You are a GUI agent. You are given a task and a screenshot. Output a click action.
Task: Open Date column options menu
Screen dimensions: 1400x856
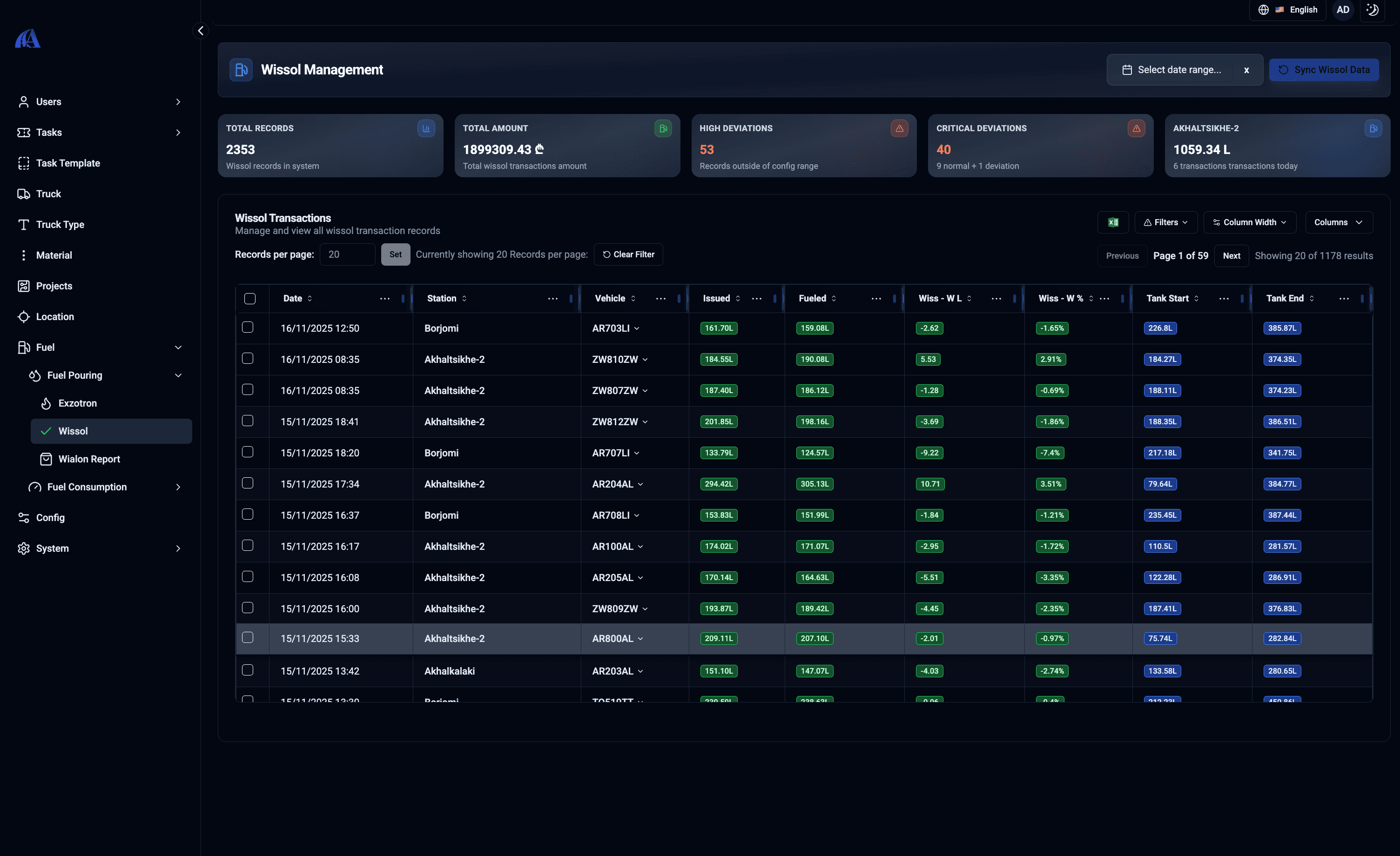(384, 299)
